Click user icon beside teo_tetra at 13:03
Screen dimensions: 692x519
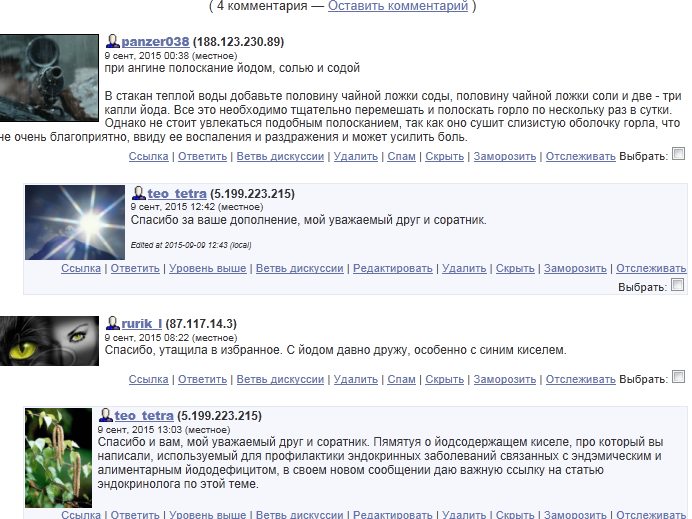point(105,415)
